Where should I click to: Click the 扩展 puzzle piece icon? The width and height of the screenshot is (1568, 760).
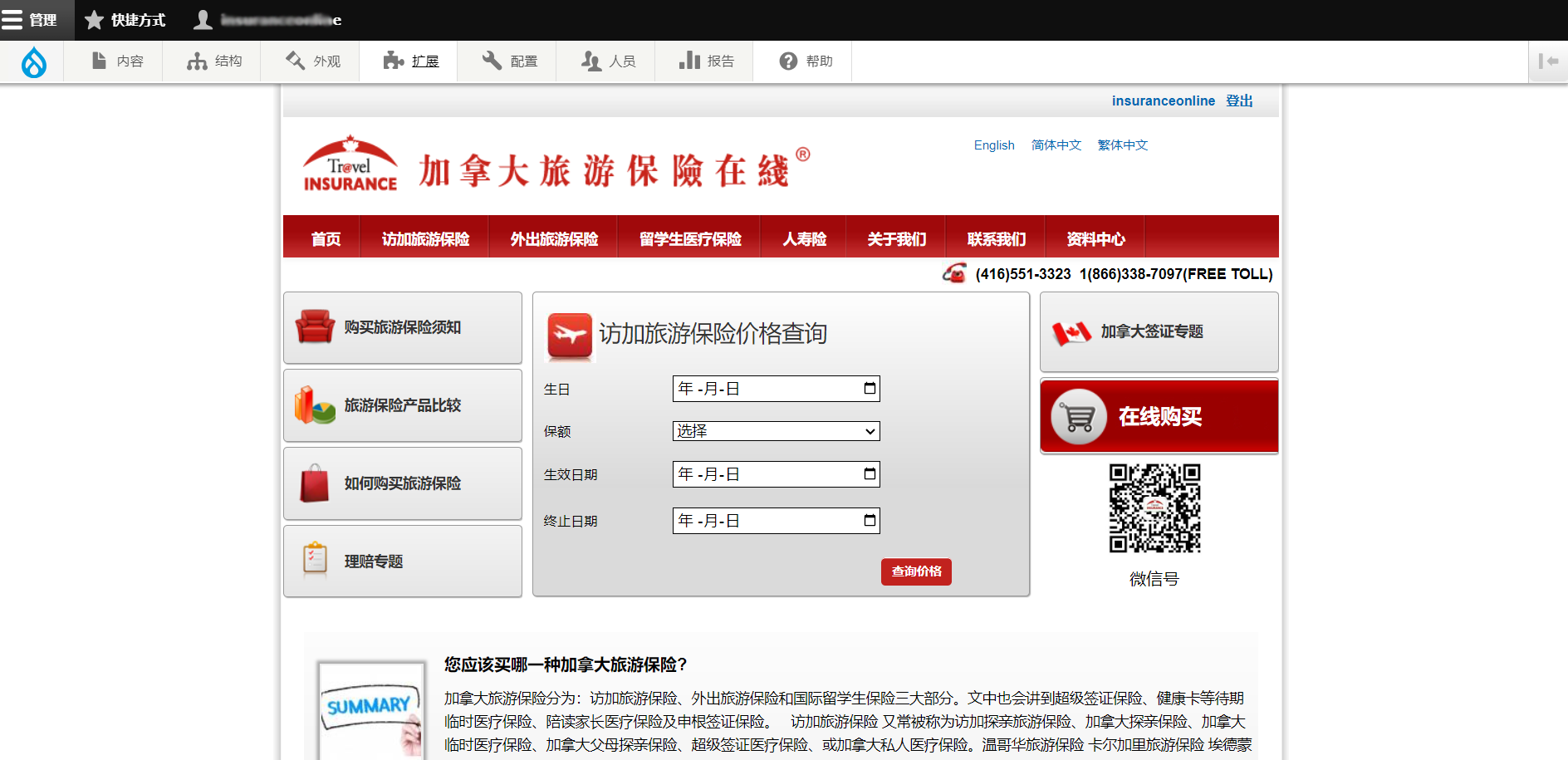click(x=393, y=61)
